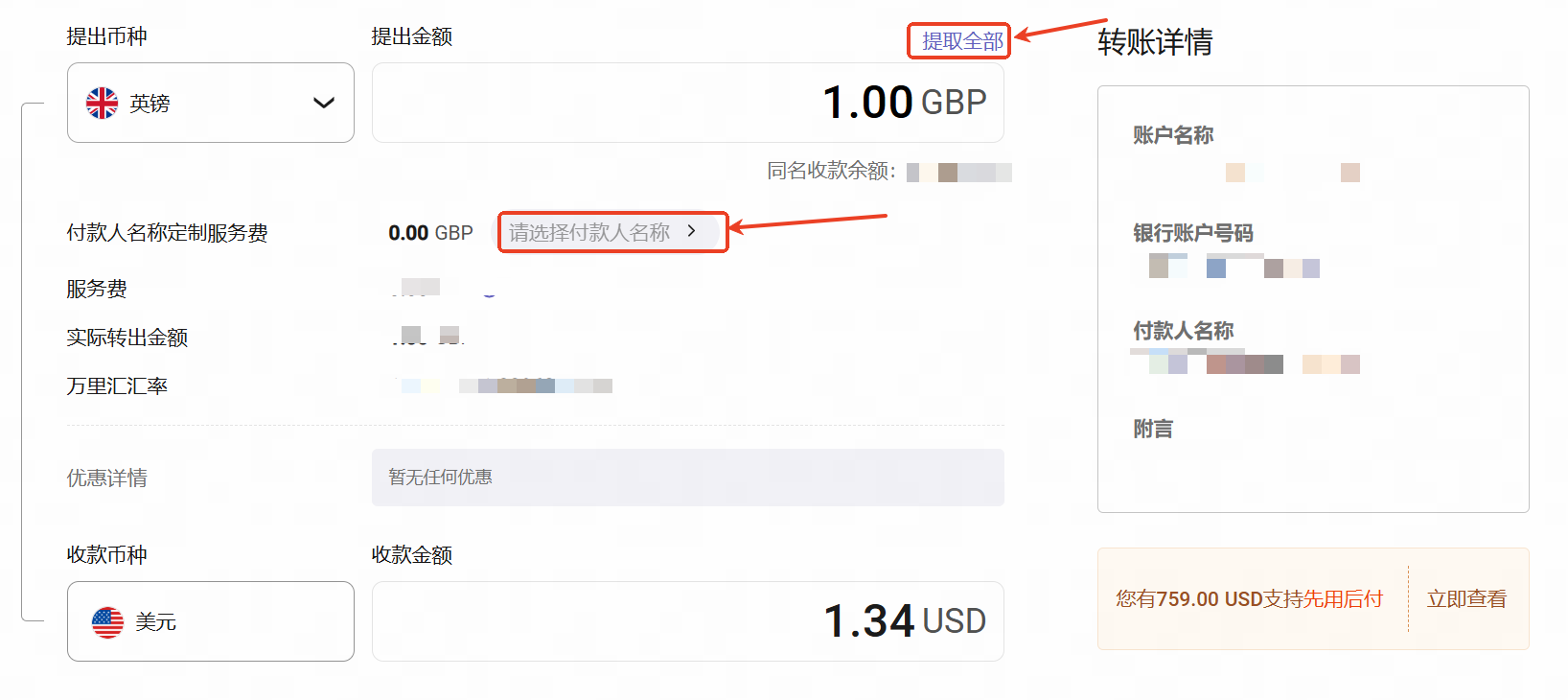1568x700 pixels.
Task: Select the 优惠详情 section label
Action: [104, 478]
